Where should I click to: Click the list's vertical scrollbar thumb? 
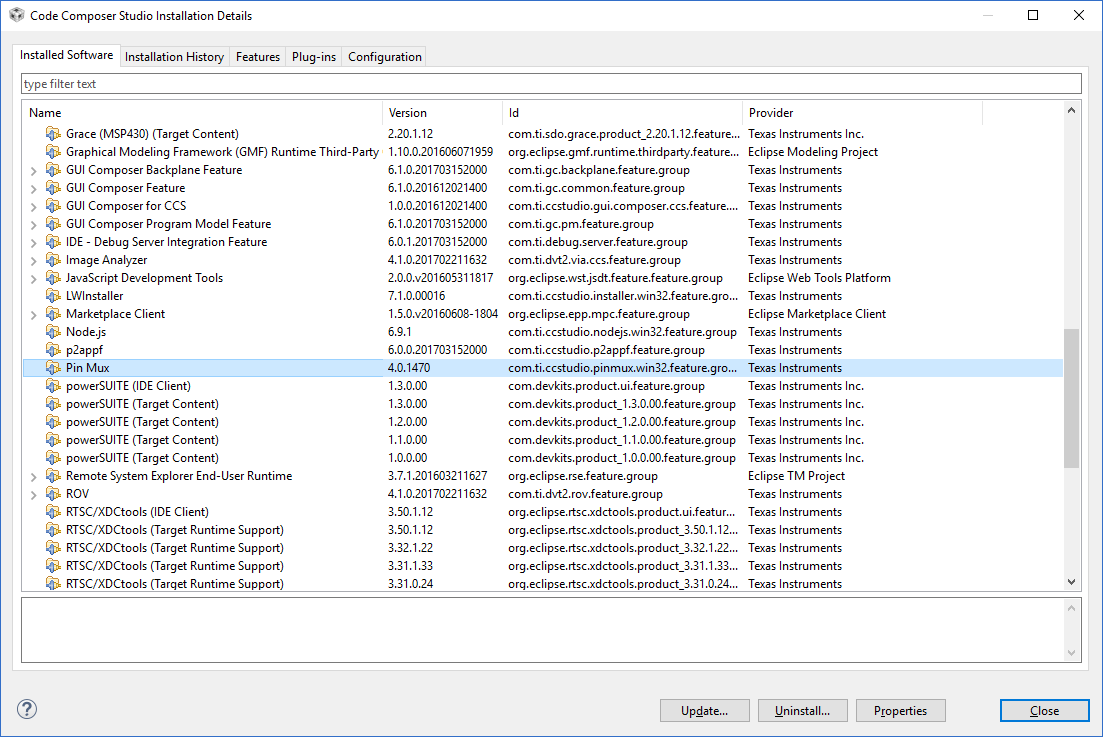pyautogui.click(x=1071, y=398)
